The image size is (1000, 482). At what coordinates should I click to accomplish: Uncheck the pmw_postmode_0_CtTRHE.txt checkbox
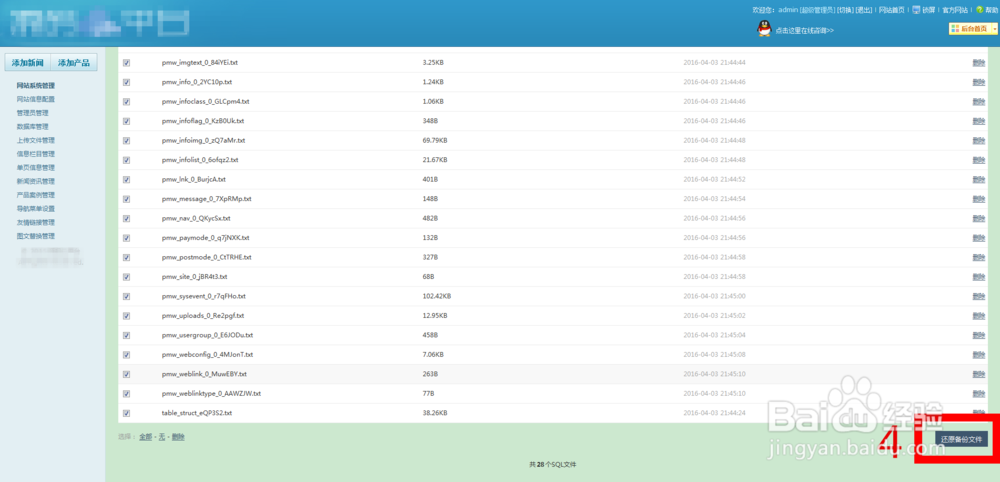pyautogui.click(x=126, y=257)
